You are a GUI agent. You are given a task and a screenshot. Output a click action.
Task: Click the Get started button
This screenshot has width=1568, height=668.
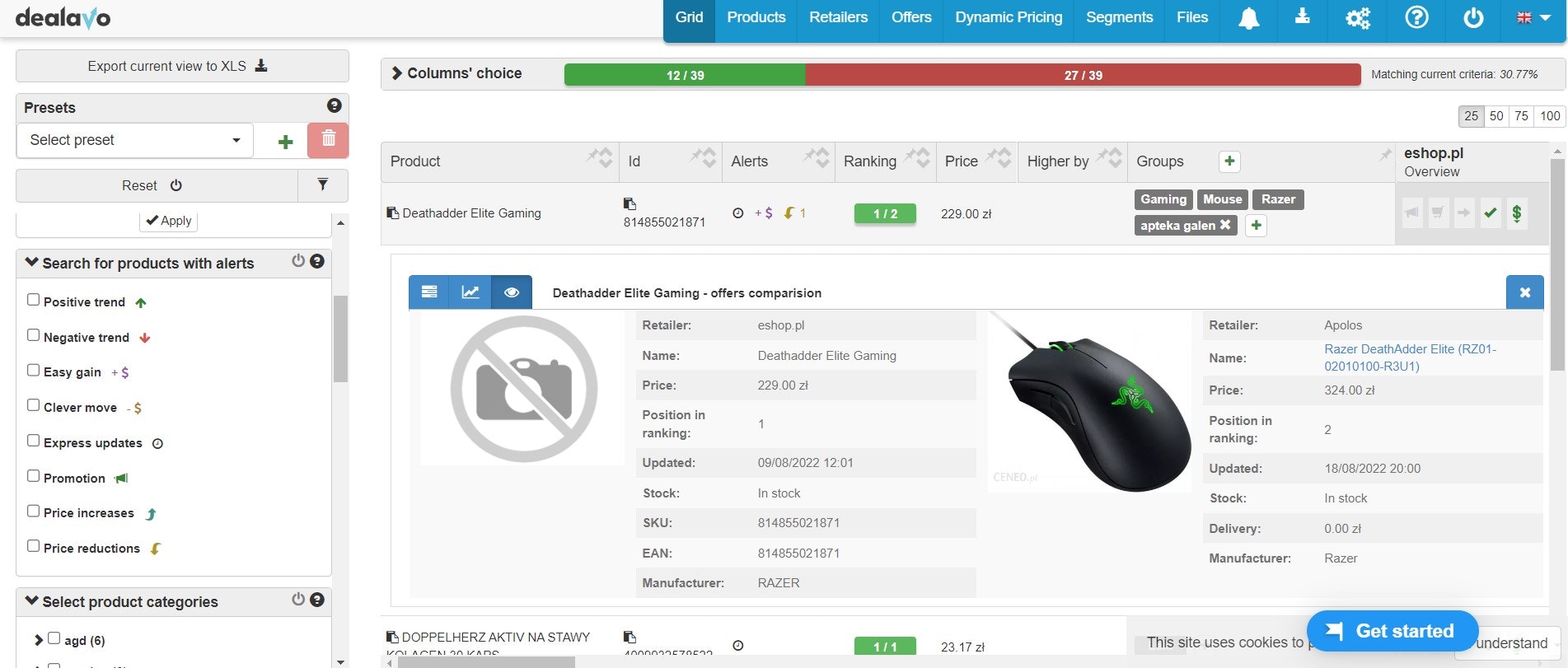1392,631
